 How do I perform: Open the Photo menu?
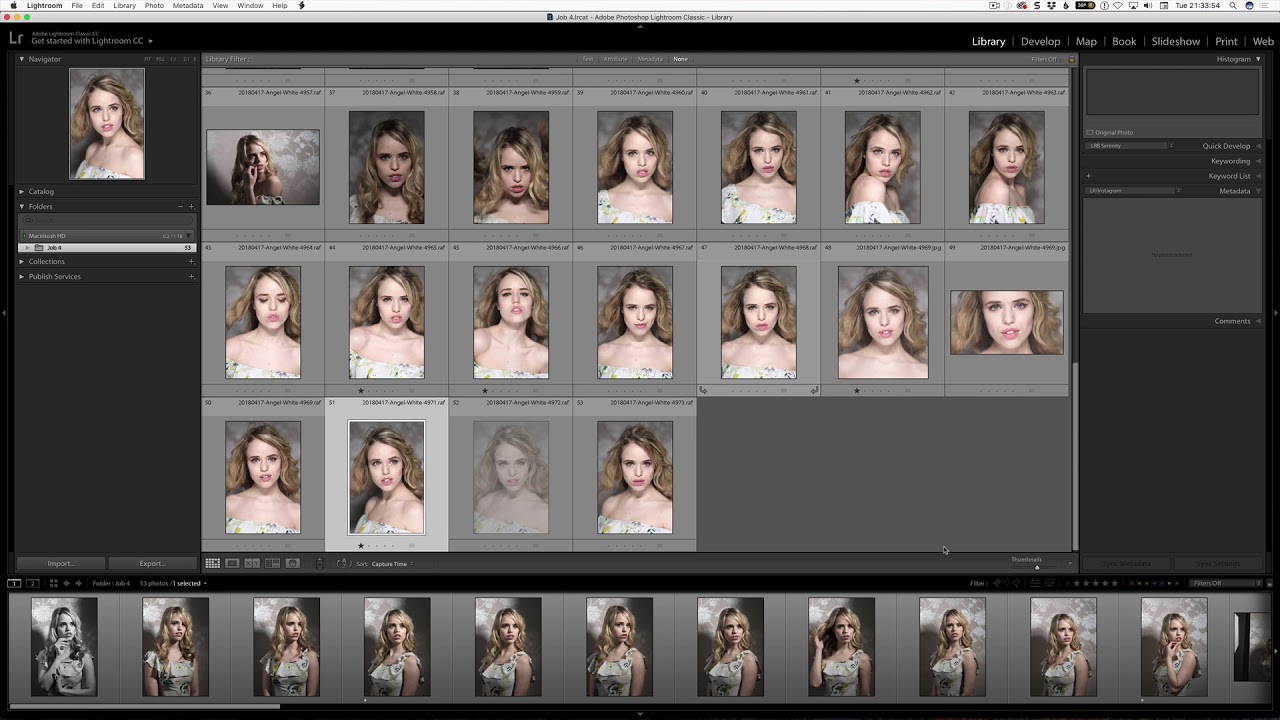point(154,6)
